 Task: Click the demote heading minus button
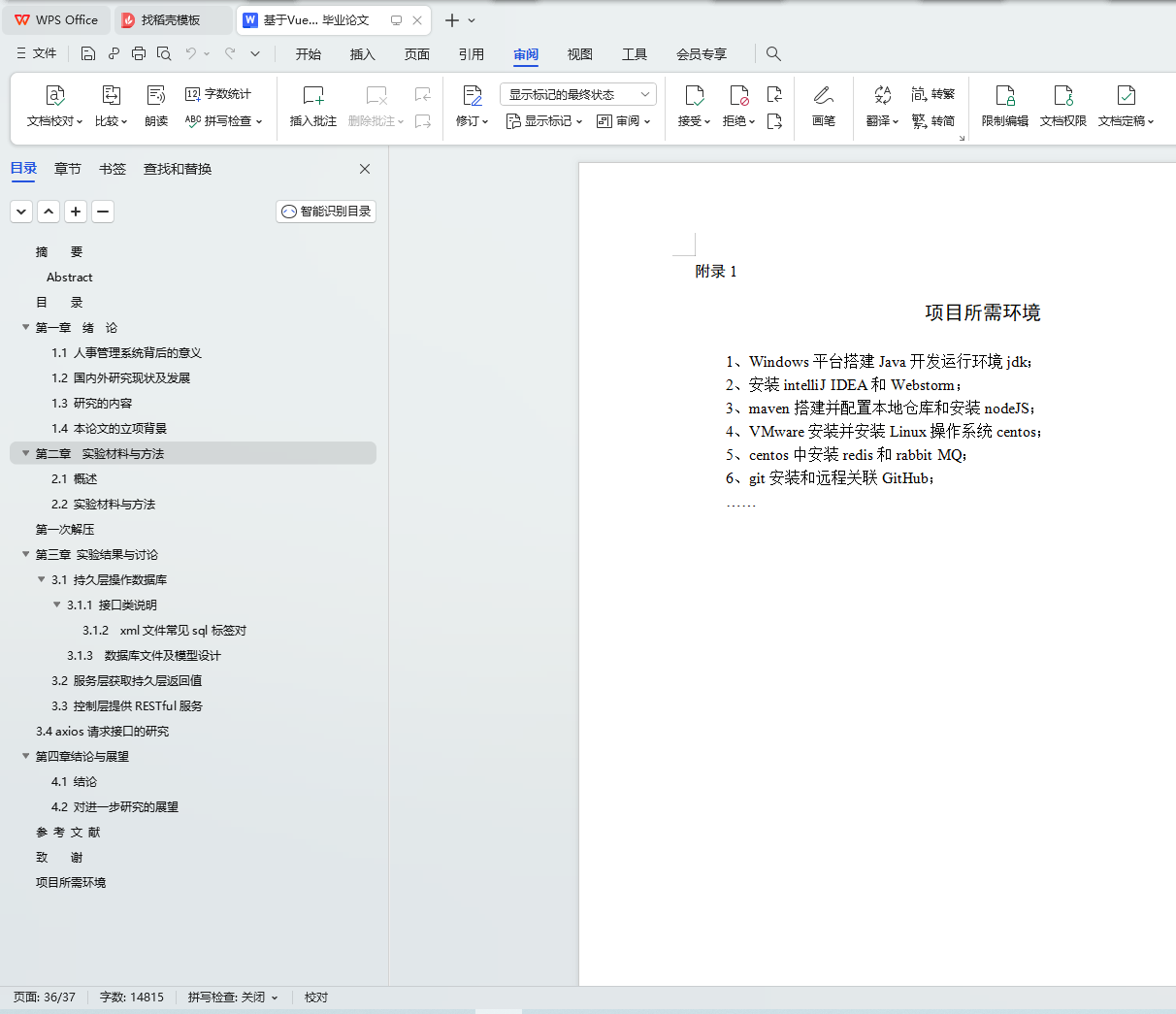(103, 212)
